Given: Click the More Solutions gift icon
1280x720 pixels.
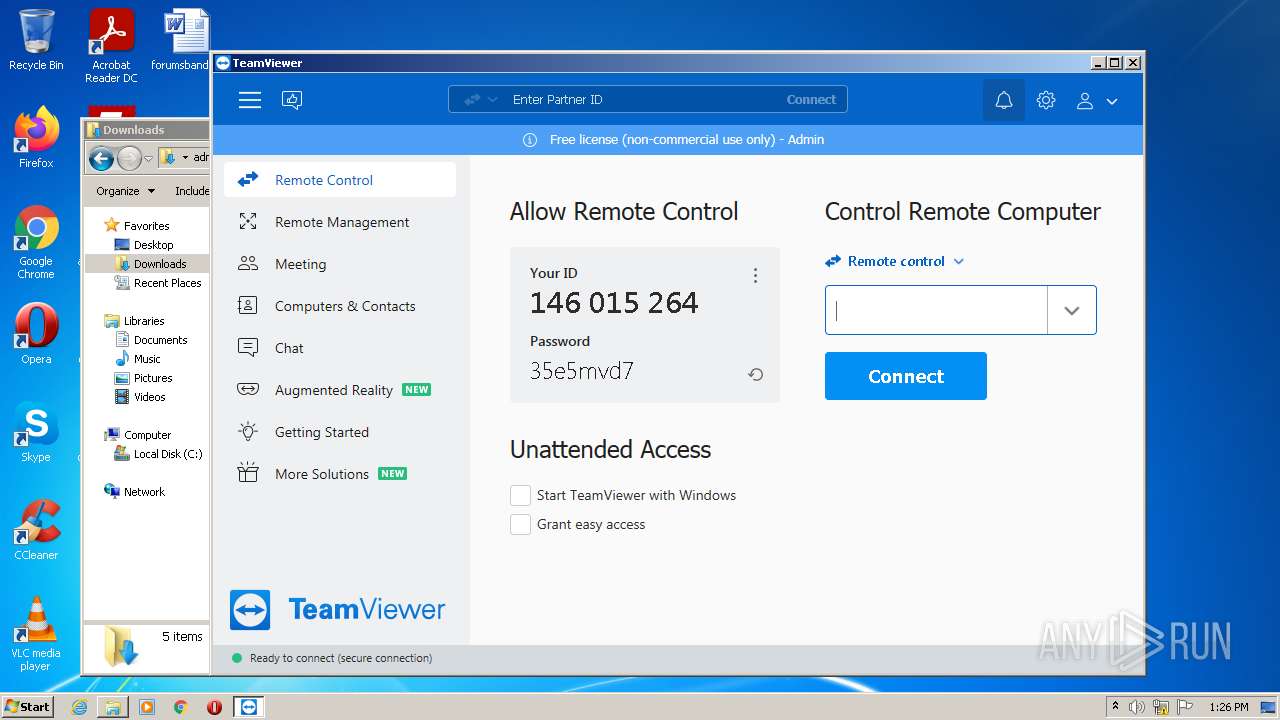Looking at the screenshot, I should click(x=248, y=473).
